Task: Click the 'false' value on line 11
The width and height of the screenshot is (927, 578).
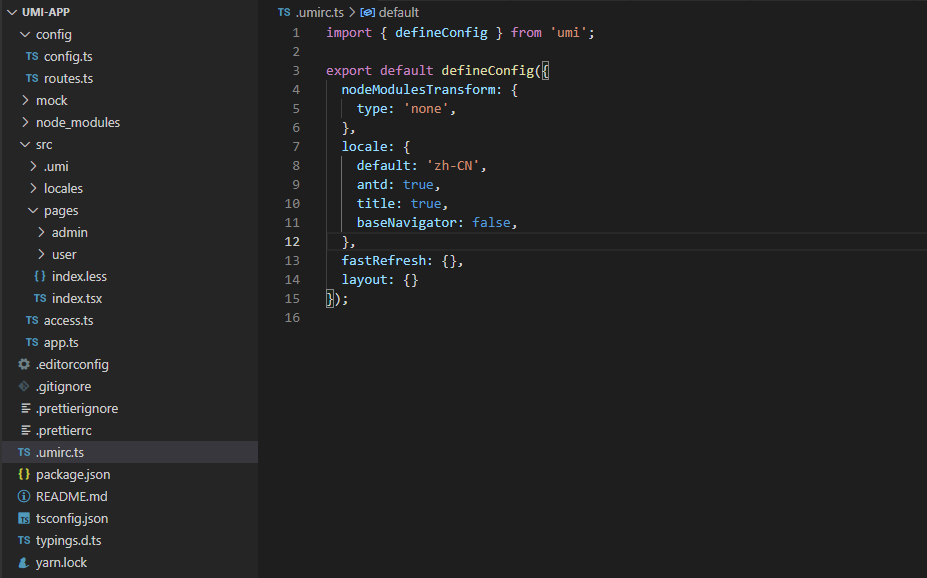Action: [x=491, y=223]
